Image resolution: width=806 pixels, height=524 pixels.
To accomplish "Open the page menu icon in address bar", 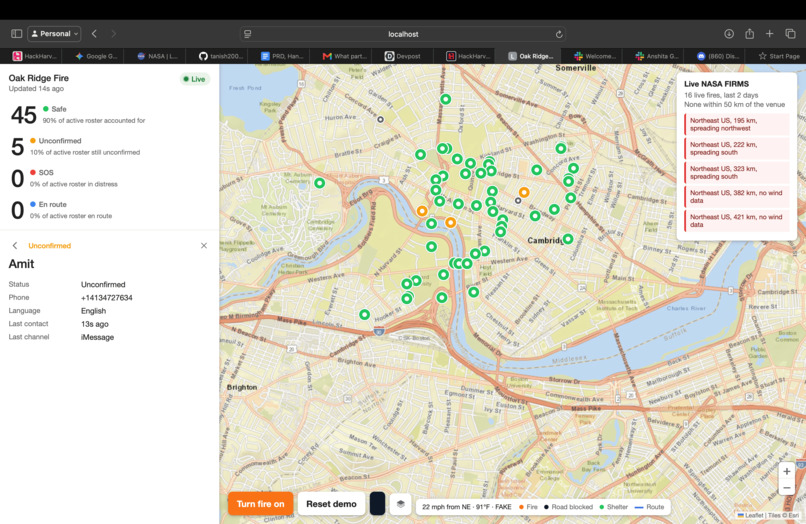I will click(x=248, y=34).
